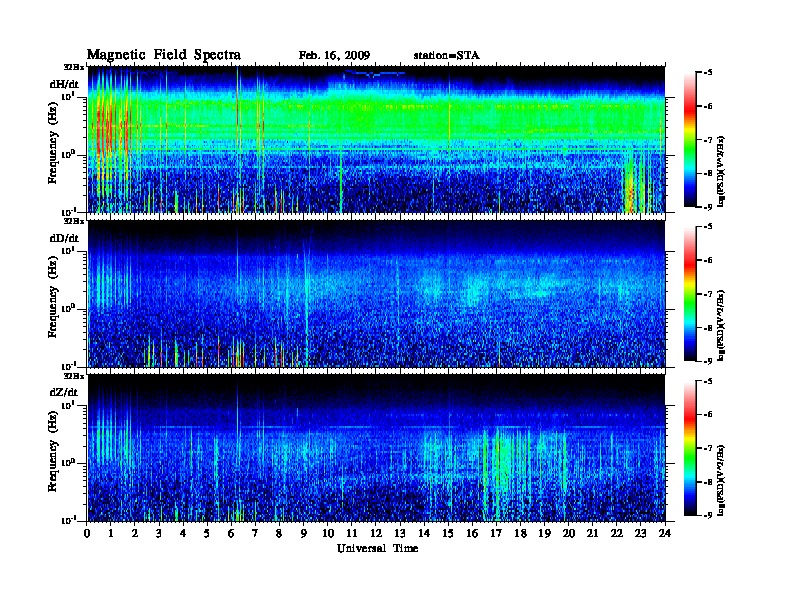The width and height of the screenshot is (792, 612).
Task: Click the "Universal Time" axis title
Action: click(377, 548)
